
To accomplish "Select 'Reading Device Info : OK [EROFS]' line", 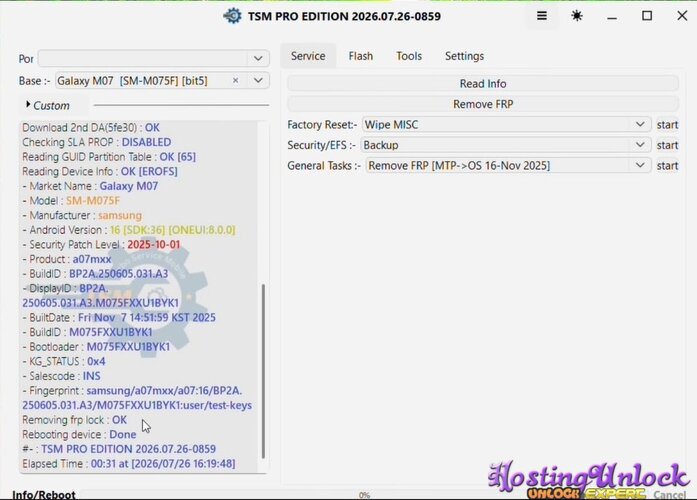I will 100,171.
